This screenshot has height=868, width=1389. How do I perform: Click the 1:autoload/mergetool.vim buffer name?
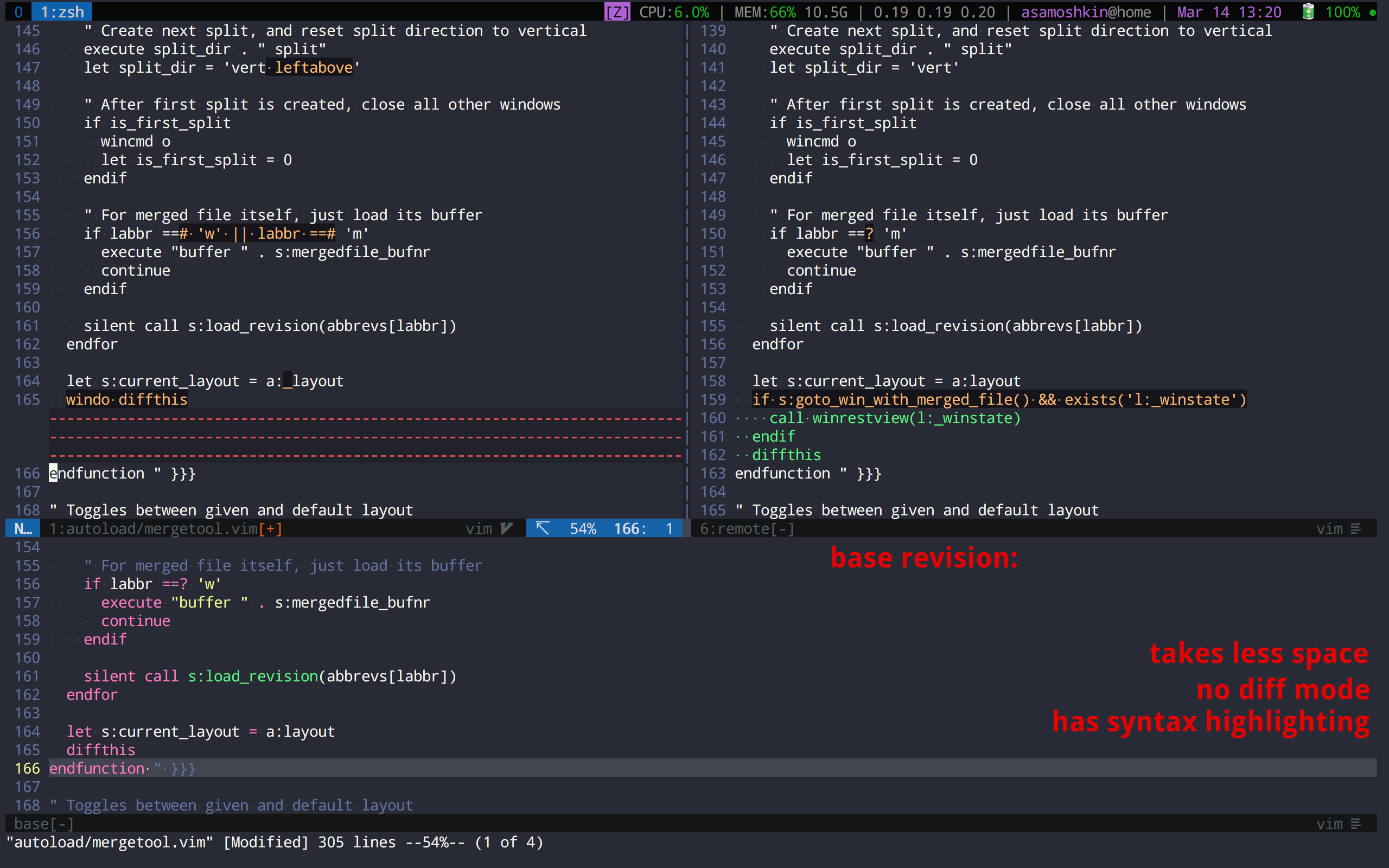pyautogui.click(x=153, y=528)
